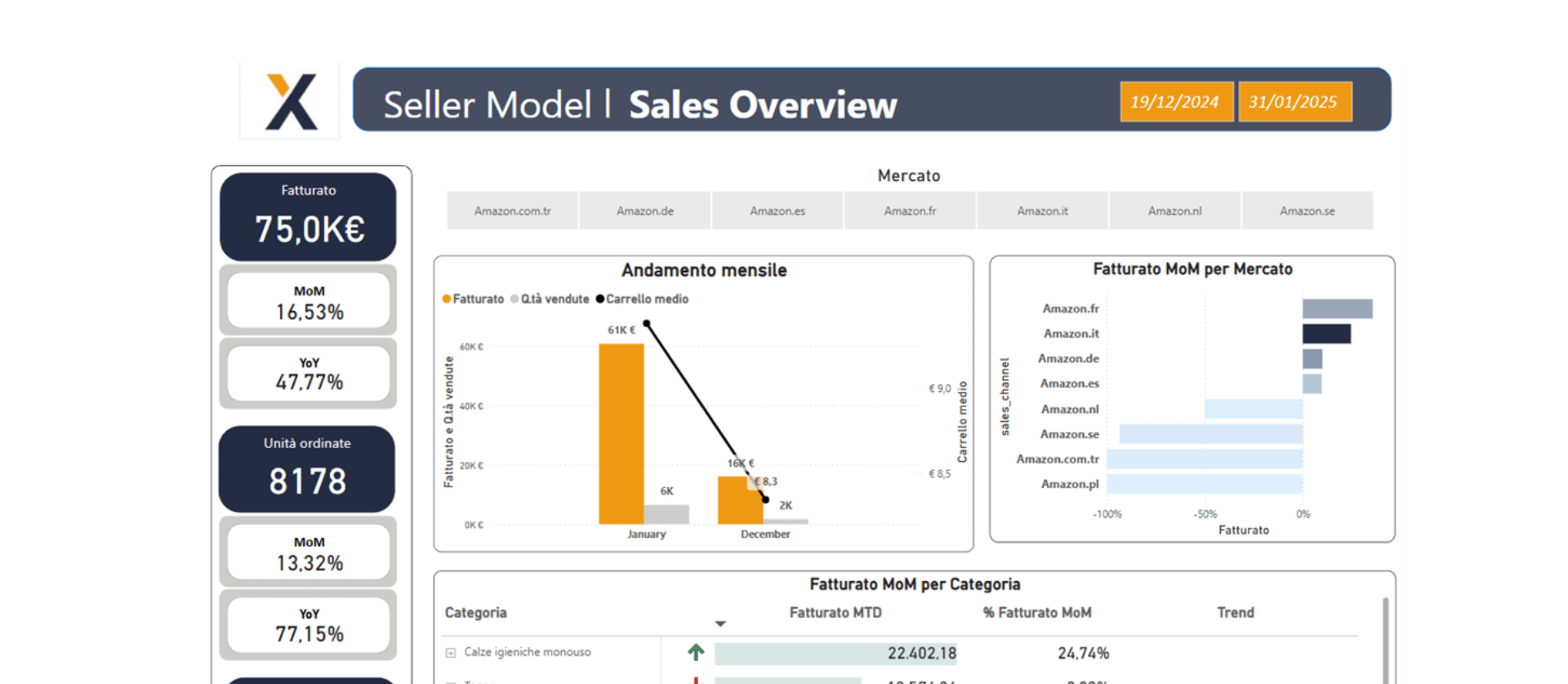
Task: Filter by Amazon.es market
Action: point(777,211)
